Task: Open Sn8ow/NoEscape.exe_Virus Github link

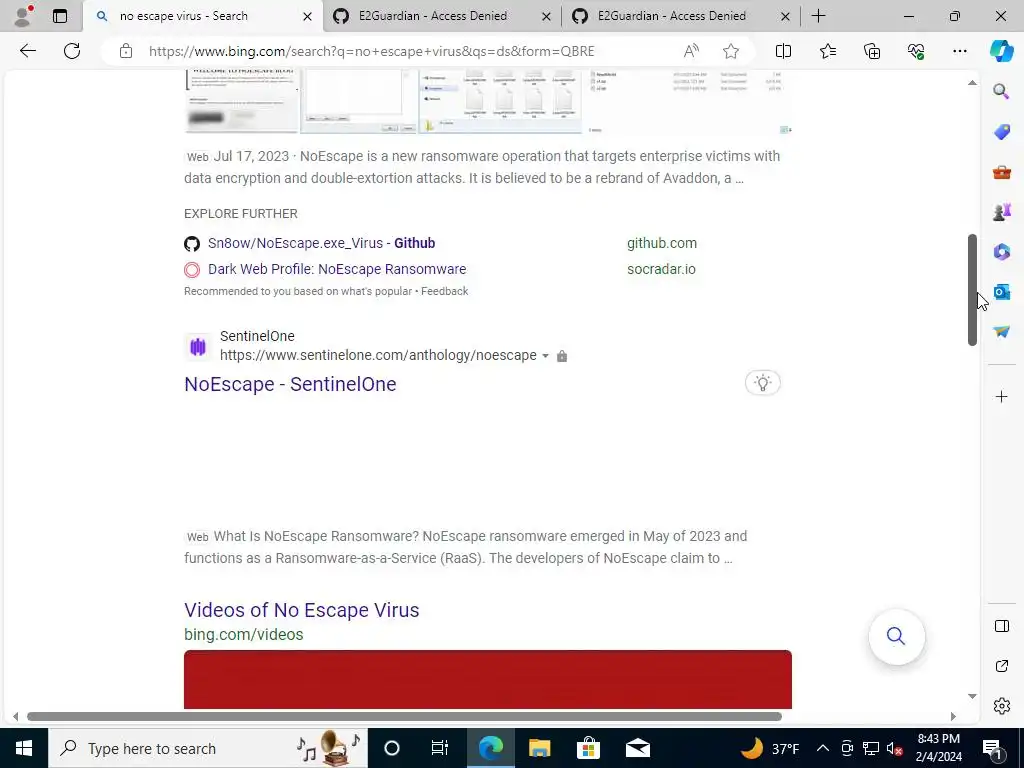Action: [321, 243]
